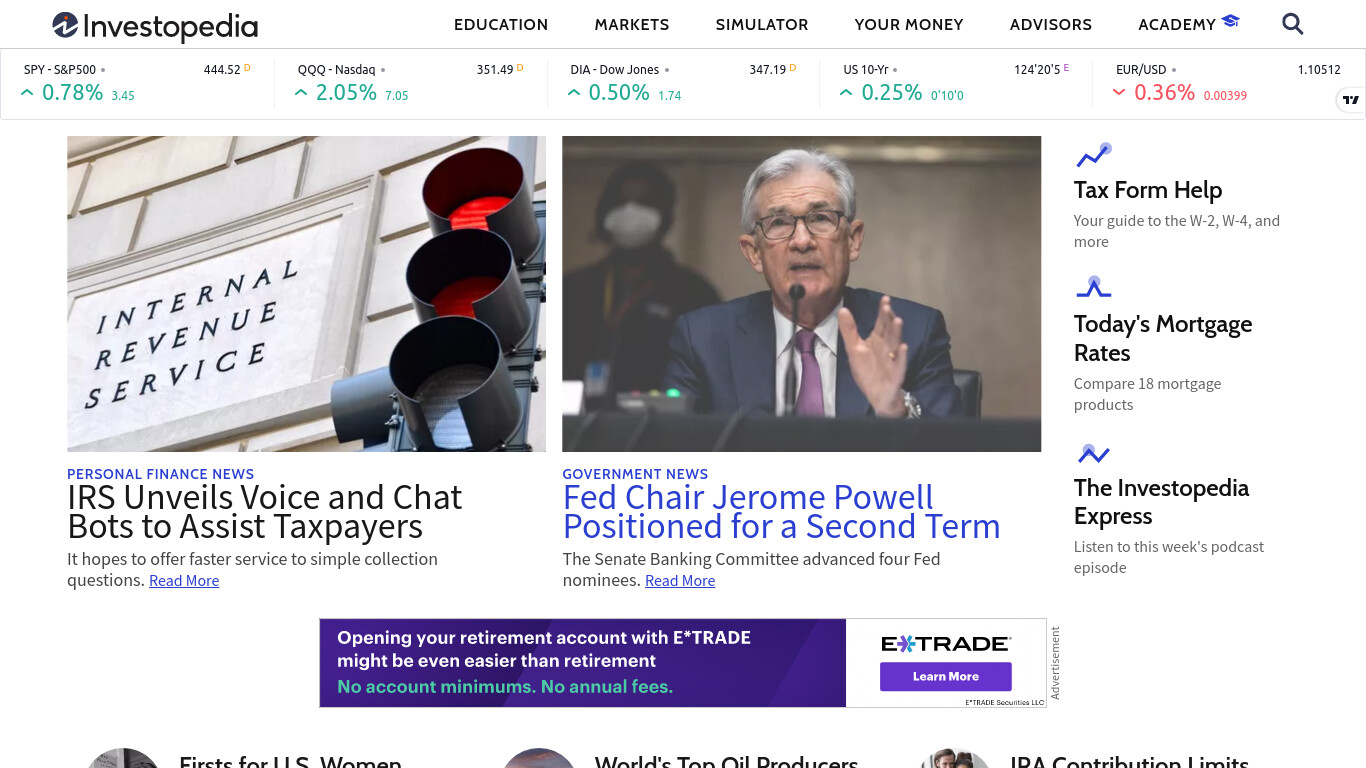The width and height of the screenshot is (1366, 768).
Task: Click the E*TRADE retirement ad banner
Action: coord(683,663)
